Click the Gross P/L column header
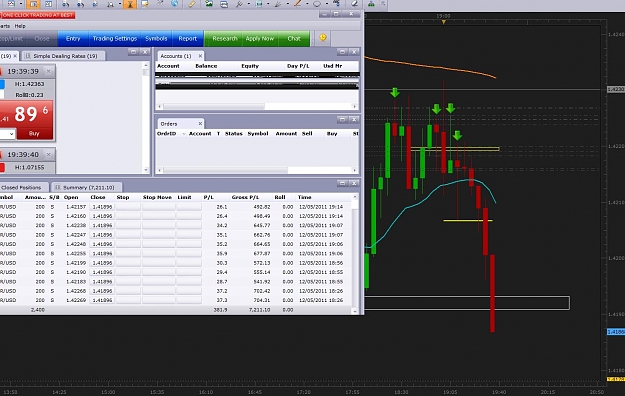625x396 pixels. point(245,197)
